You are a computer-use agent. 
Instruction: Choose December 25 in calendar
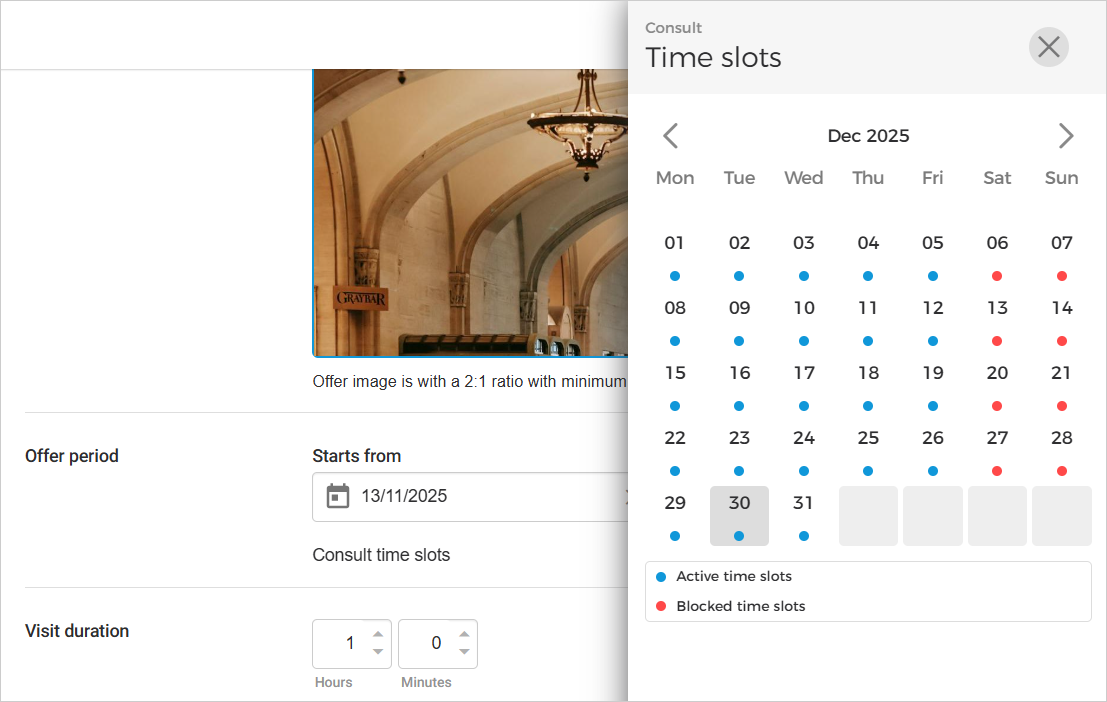coord(868,450)
